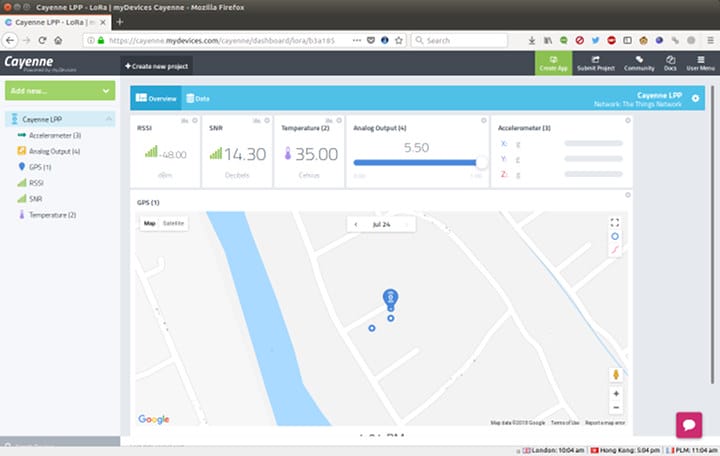Click the Hong Kong clock indicator
This screenshot has height=456, width=720.
[625, 450]
